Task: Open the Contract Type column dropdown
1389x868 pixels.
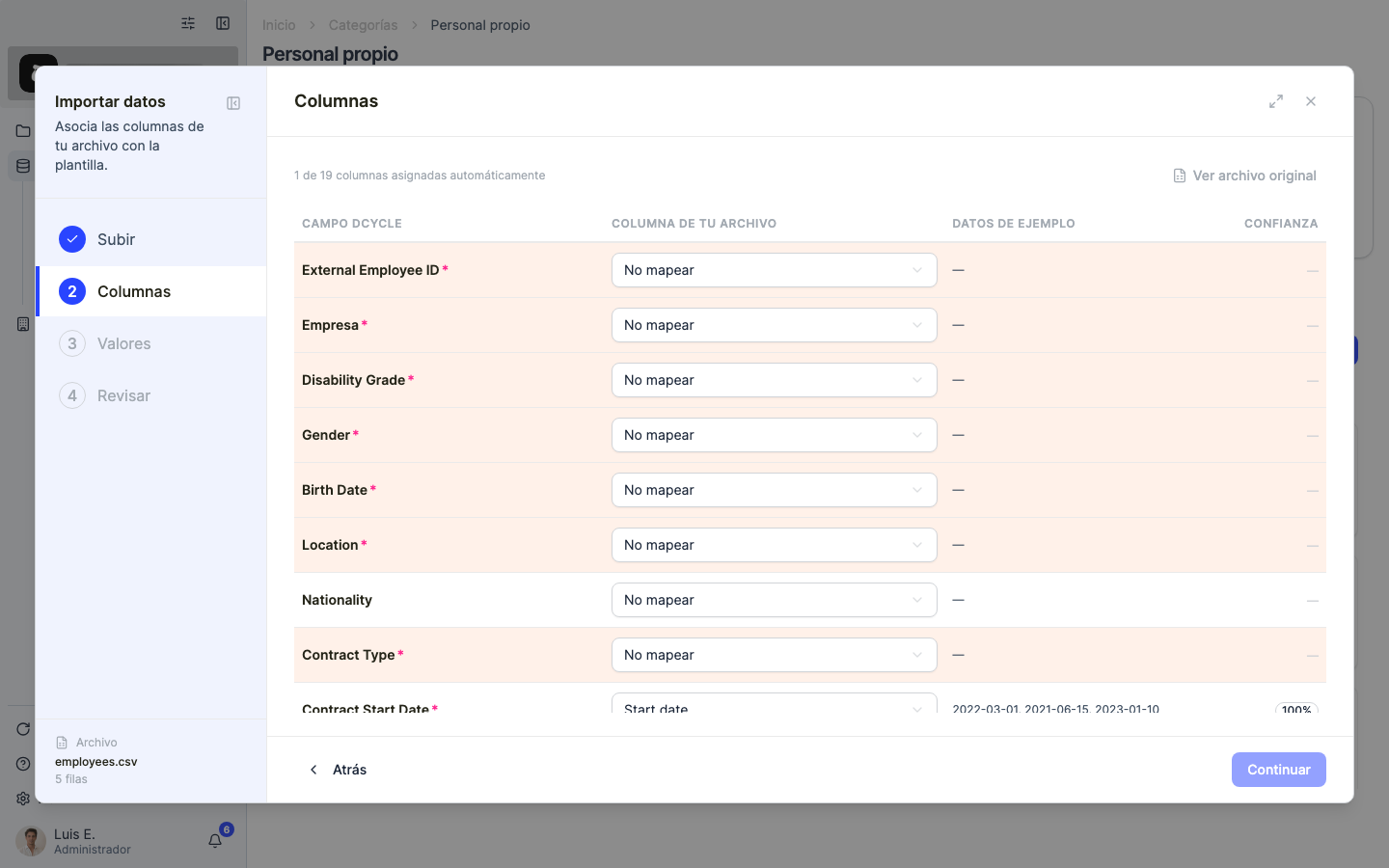Action: coord(775,655)
